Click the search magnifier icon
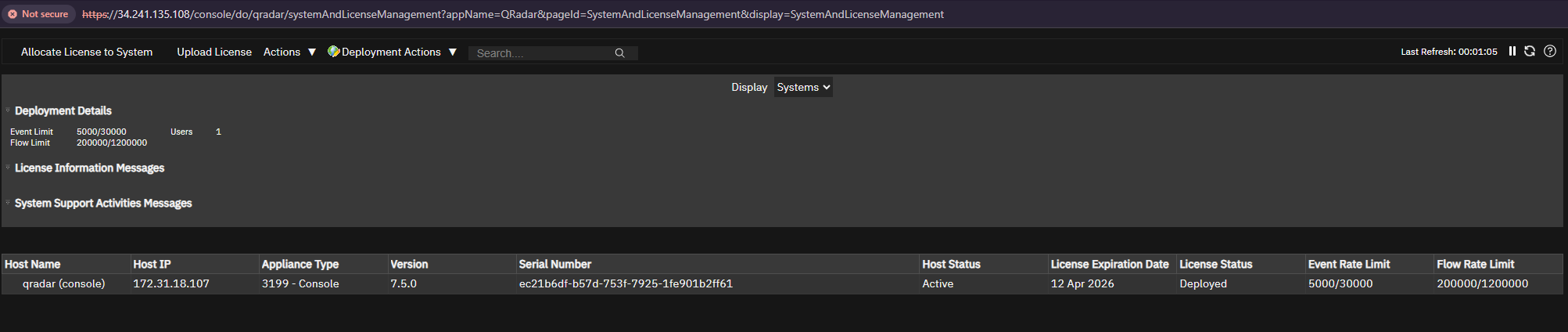The width and height of the screenshot is (1568, 332). click(619, 53)
